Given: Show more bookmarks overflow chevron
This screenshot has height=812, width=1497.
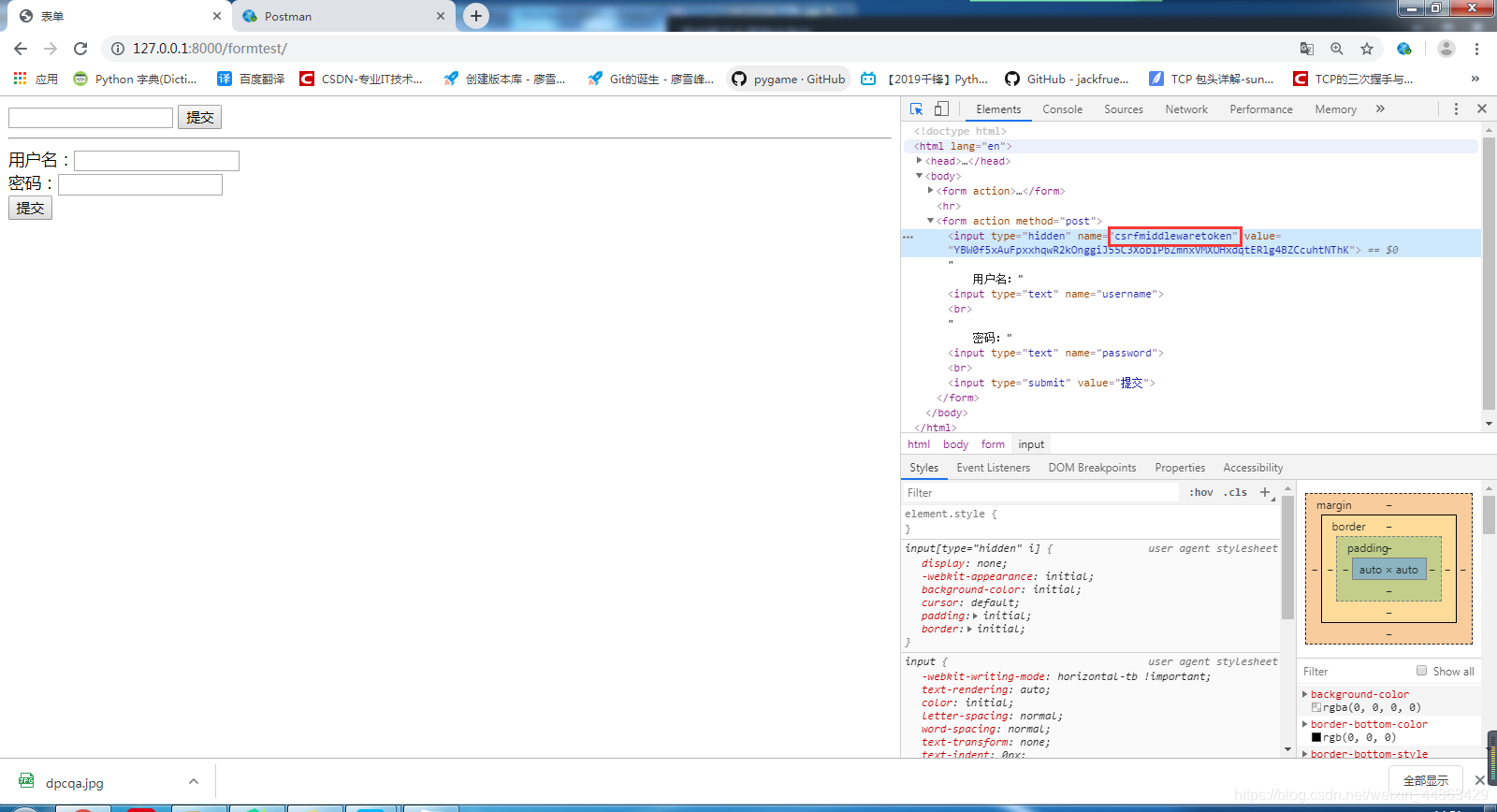Looking at the screenshot, I should pyautogui.click(x=1475, y=79).
